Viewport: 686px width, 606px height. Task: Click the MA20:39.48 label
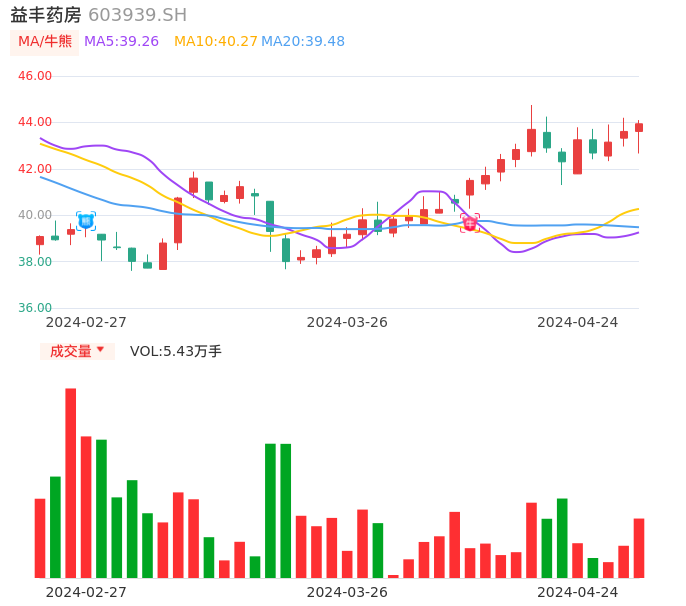click(303, 42)
